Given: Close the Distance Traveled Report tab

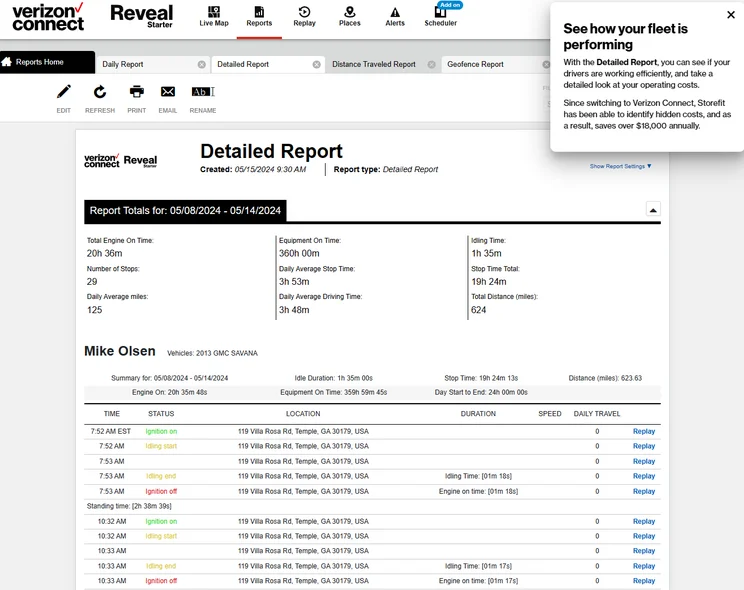Looking at the screenshot, I should [431, 65].
